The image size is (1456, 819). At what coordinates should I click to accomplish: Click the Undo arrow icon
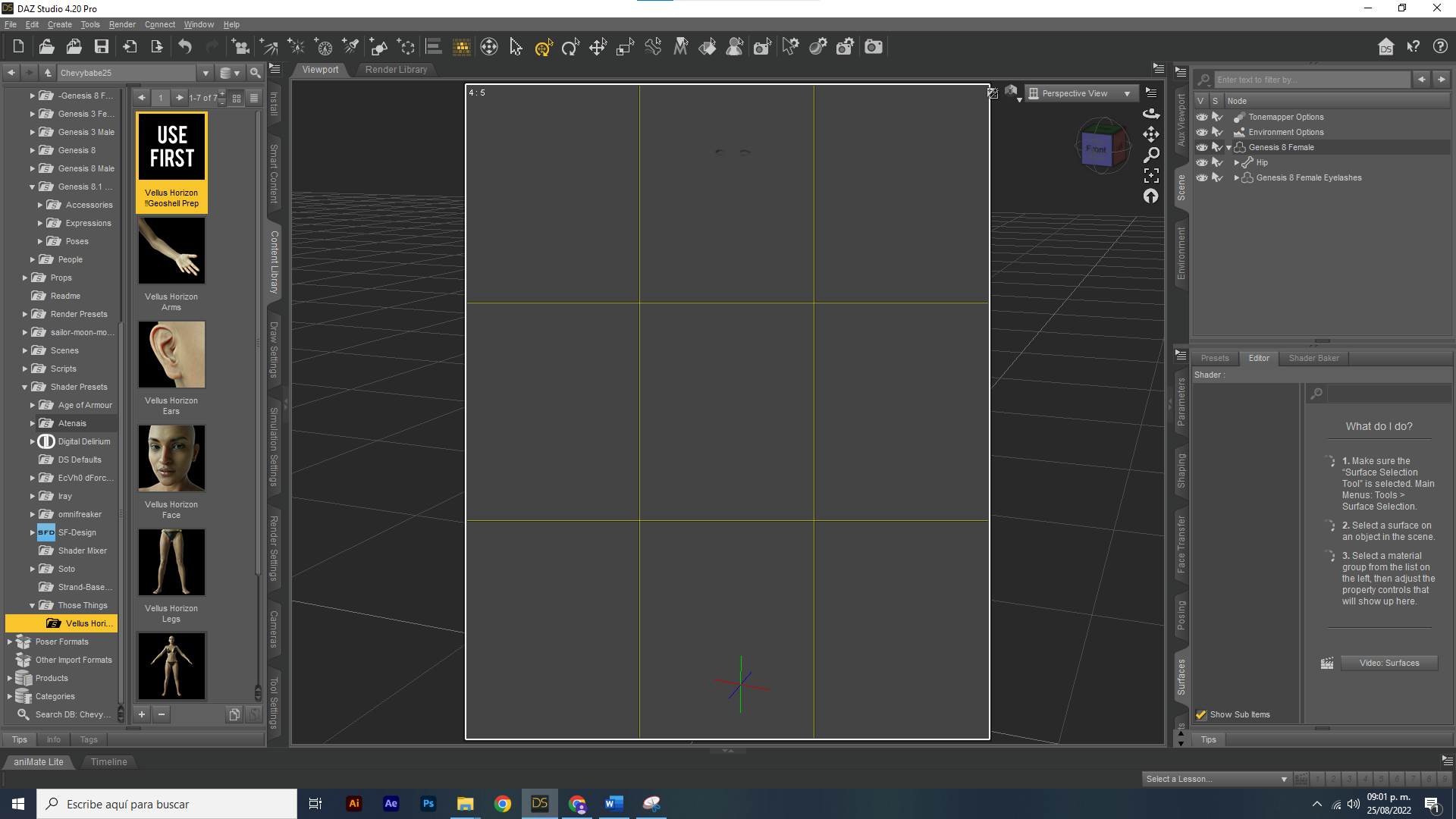[185, 47]
